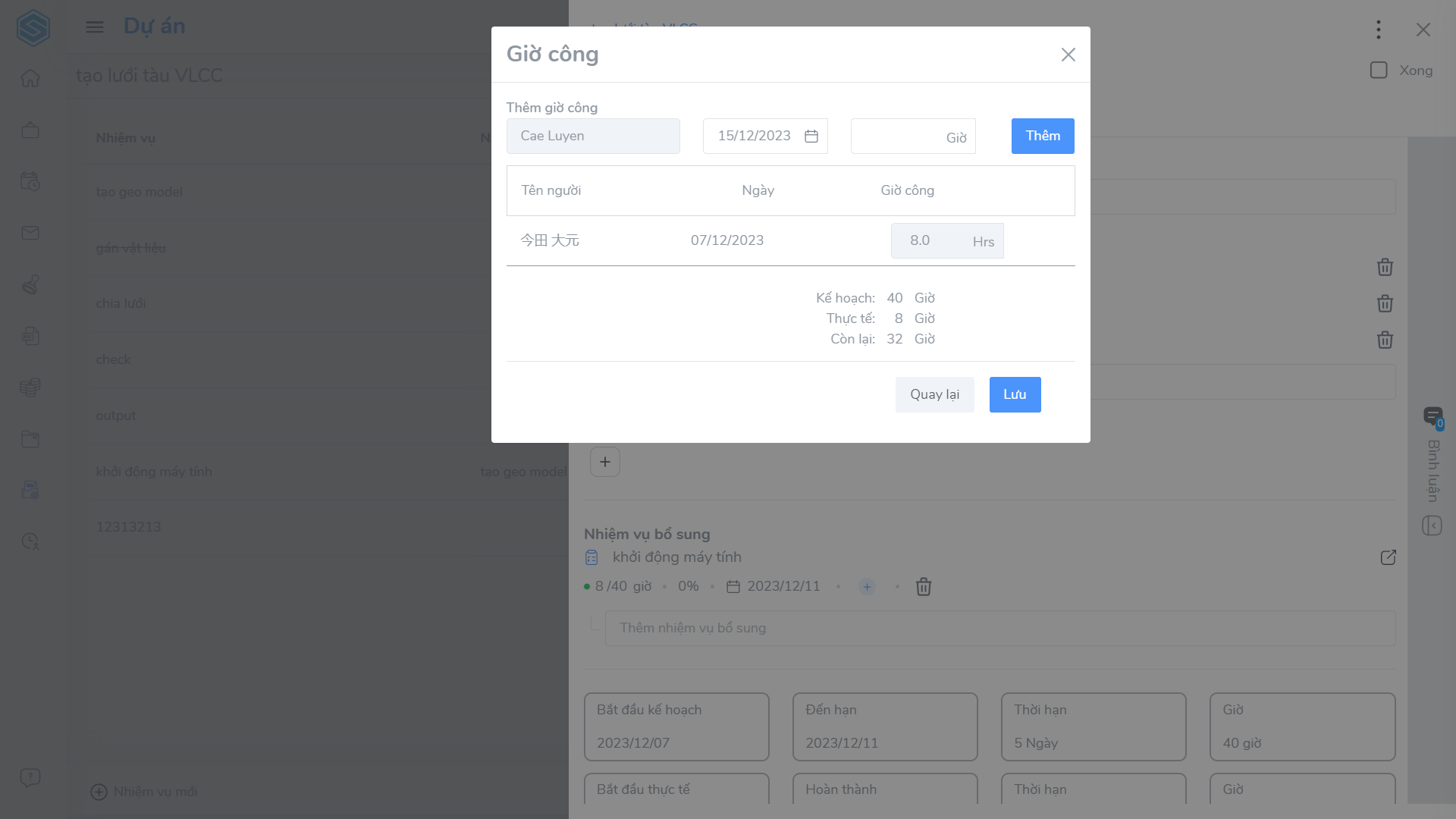
Task: Open the highlighted timesheet sidebar icon
Action: (30, 490)
